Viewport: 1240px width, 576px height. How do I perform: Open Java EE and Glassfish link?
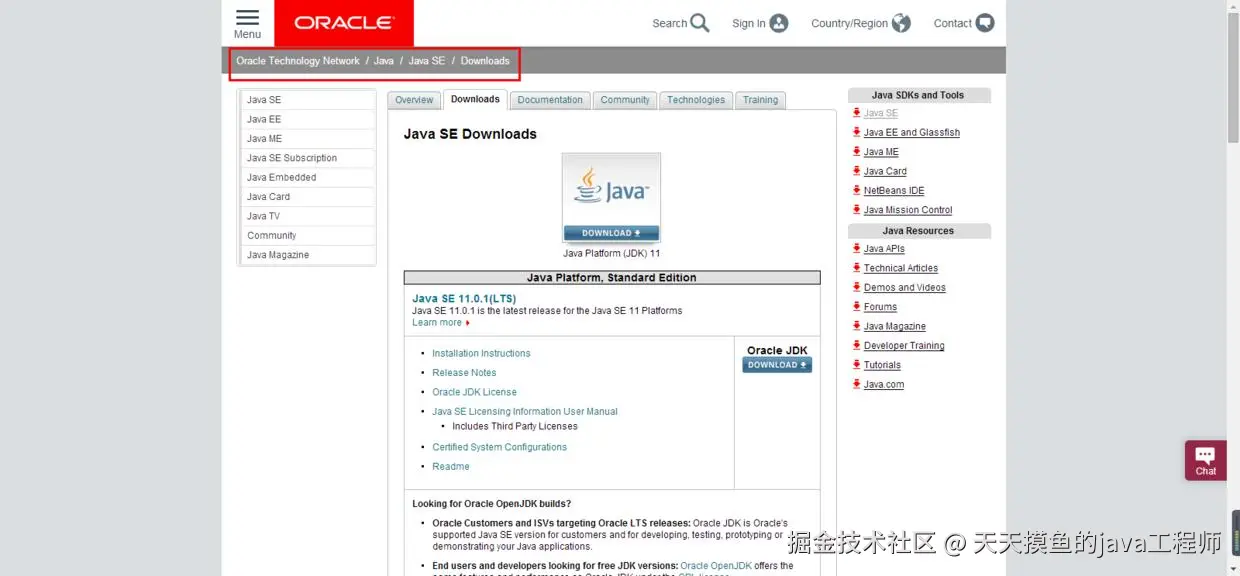[912, 132]
